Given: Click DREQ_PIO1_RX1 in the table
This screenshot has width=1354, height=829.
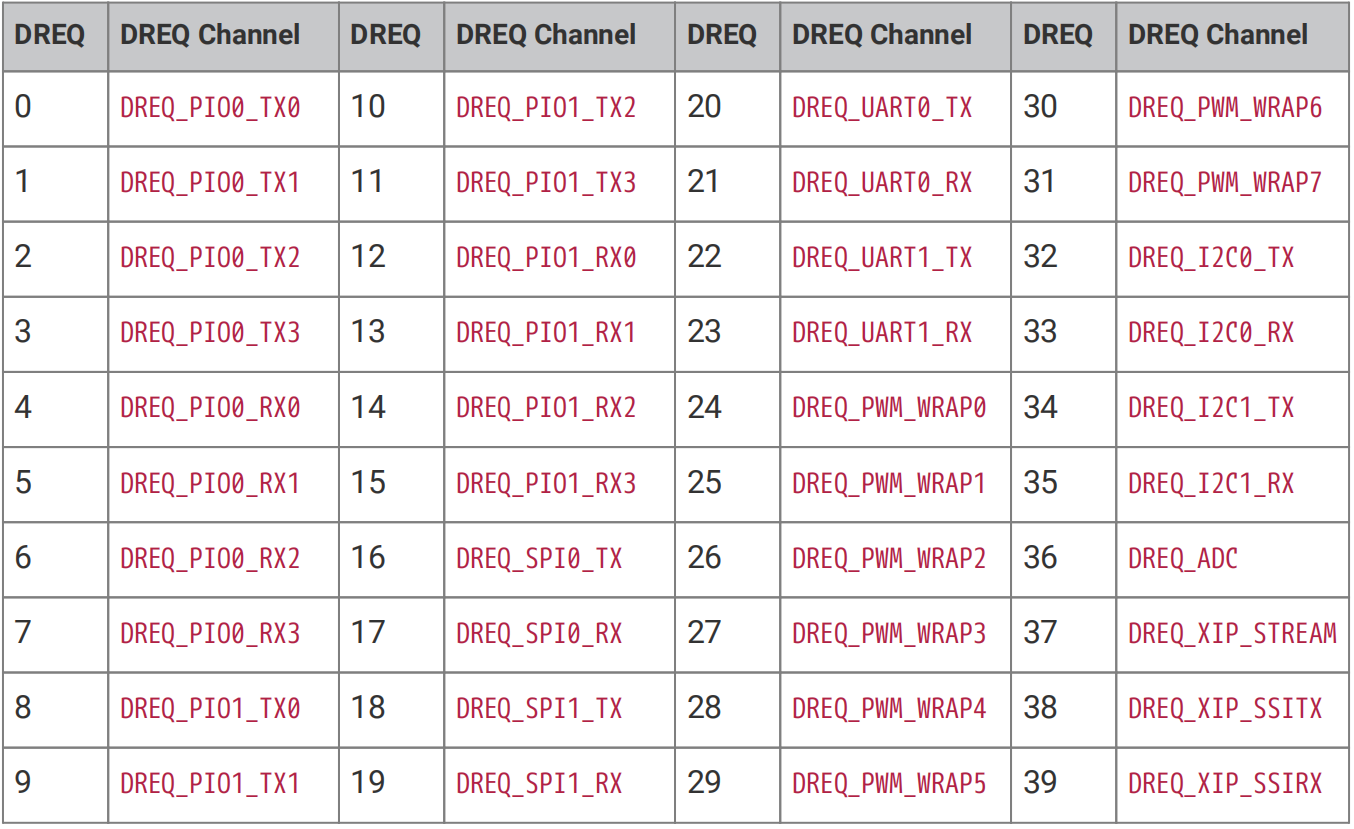Looking at the screenshot, I should click(546, 333).
